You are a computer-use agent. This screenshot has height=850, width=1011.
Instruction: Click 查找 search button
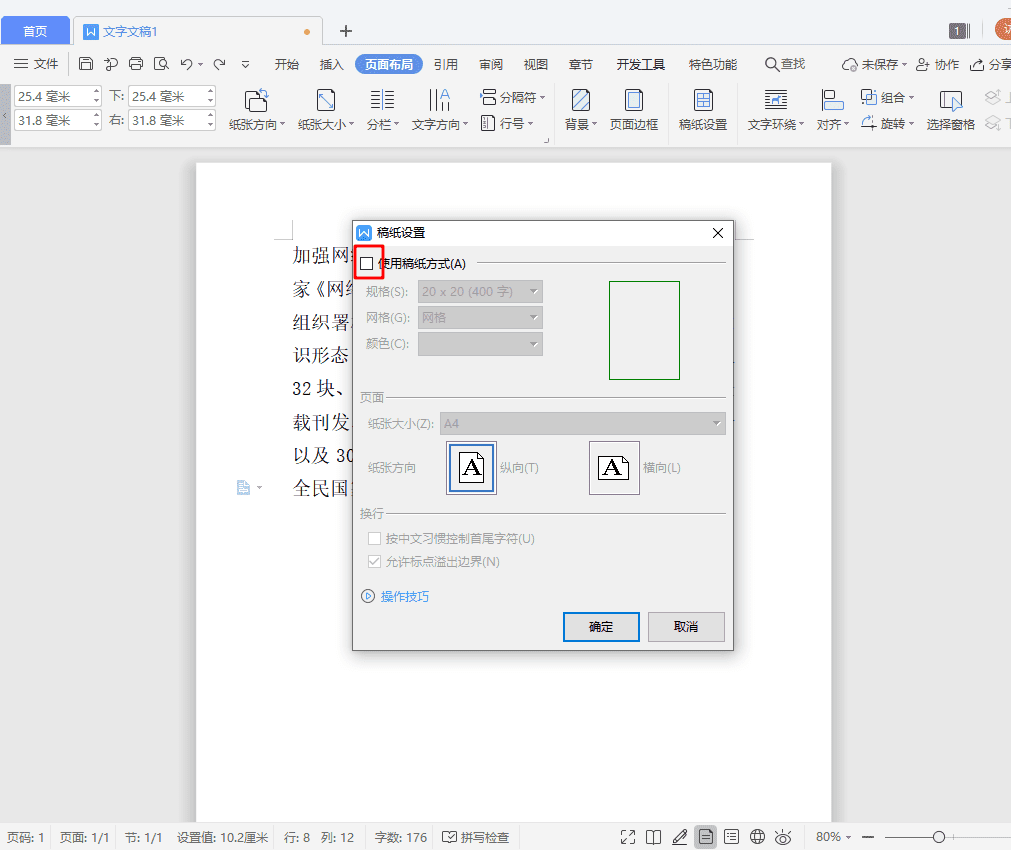click(x=785, y=64)
